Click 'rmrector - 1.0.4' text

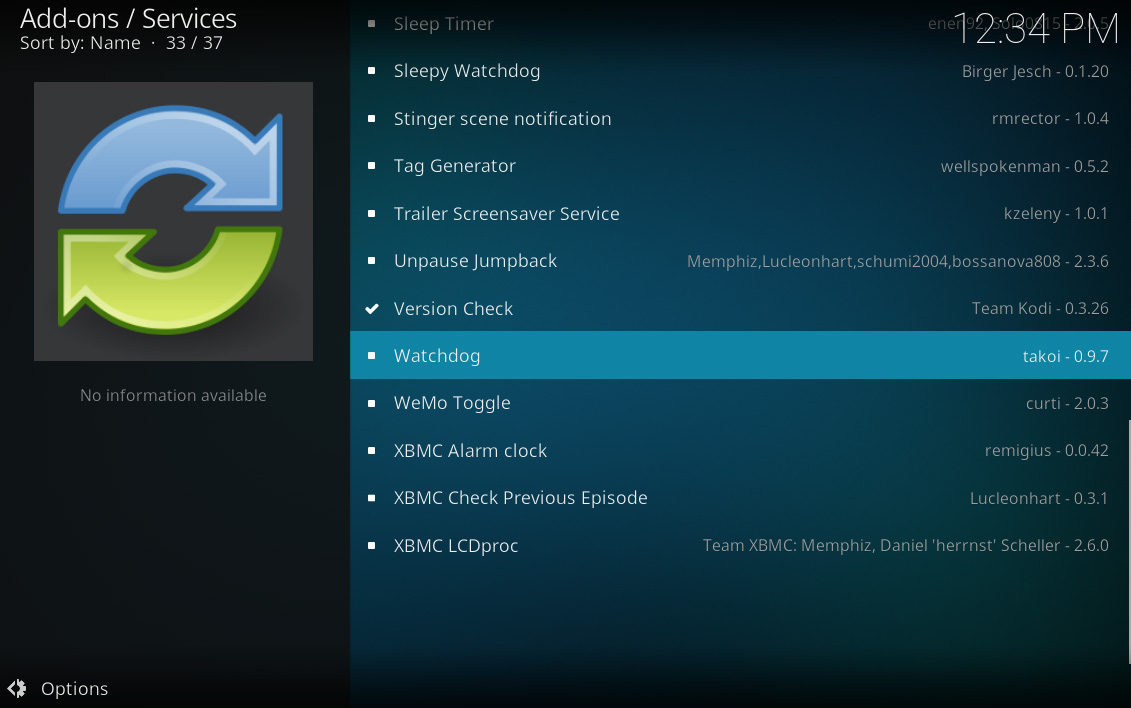(1050, 118)
